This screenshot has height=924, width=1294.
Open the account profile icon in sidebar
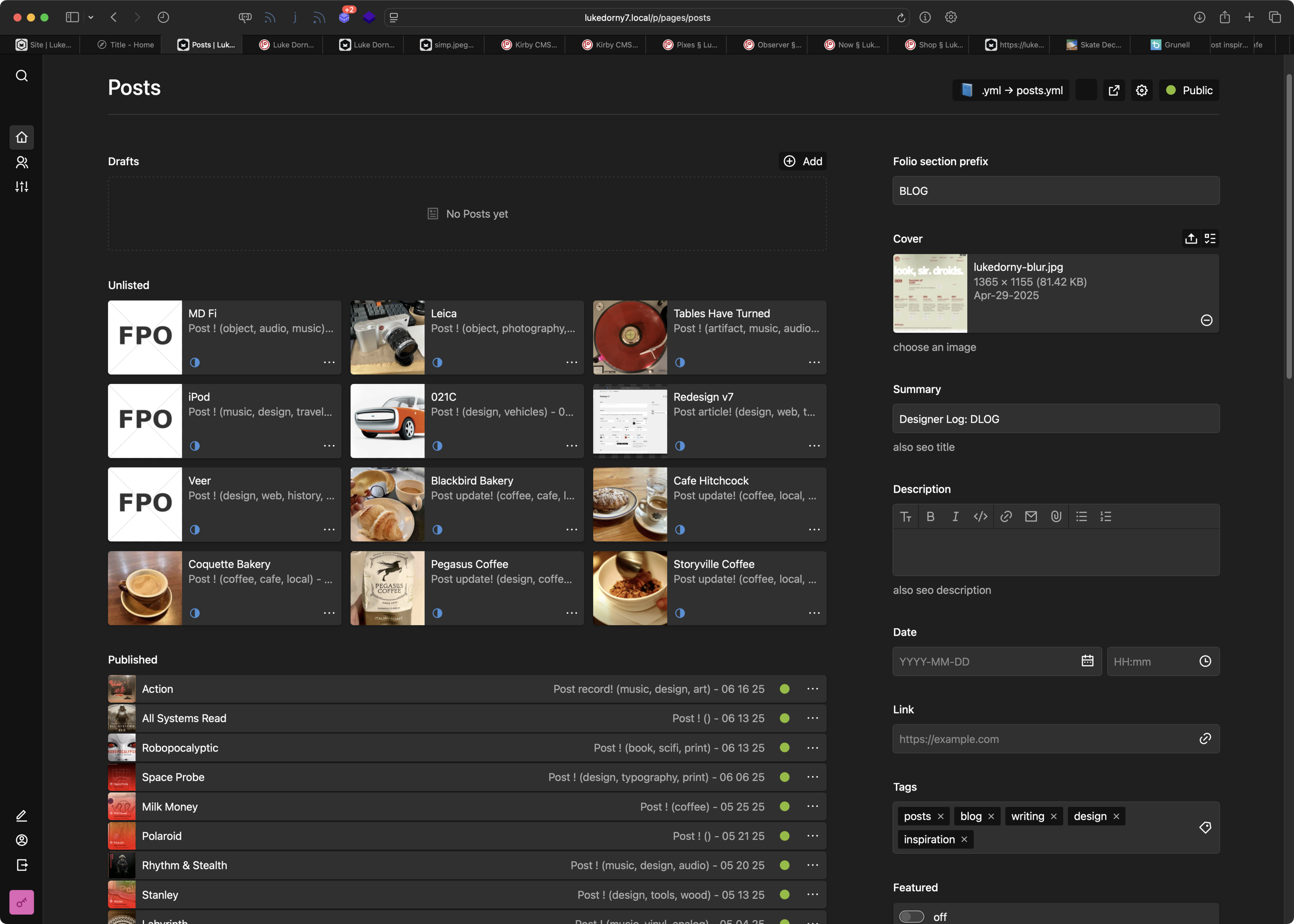22,840
